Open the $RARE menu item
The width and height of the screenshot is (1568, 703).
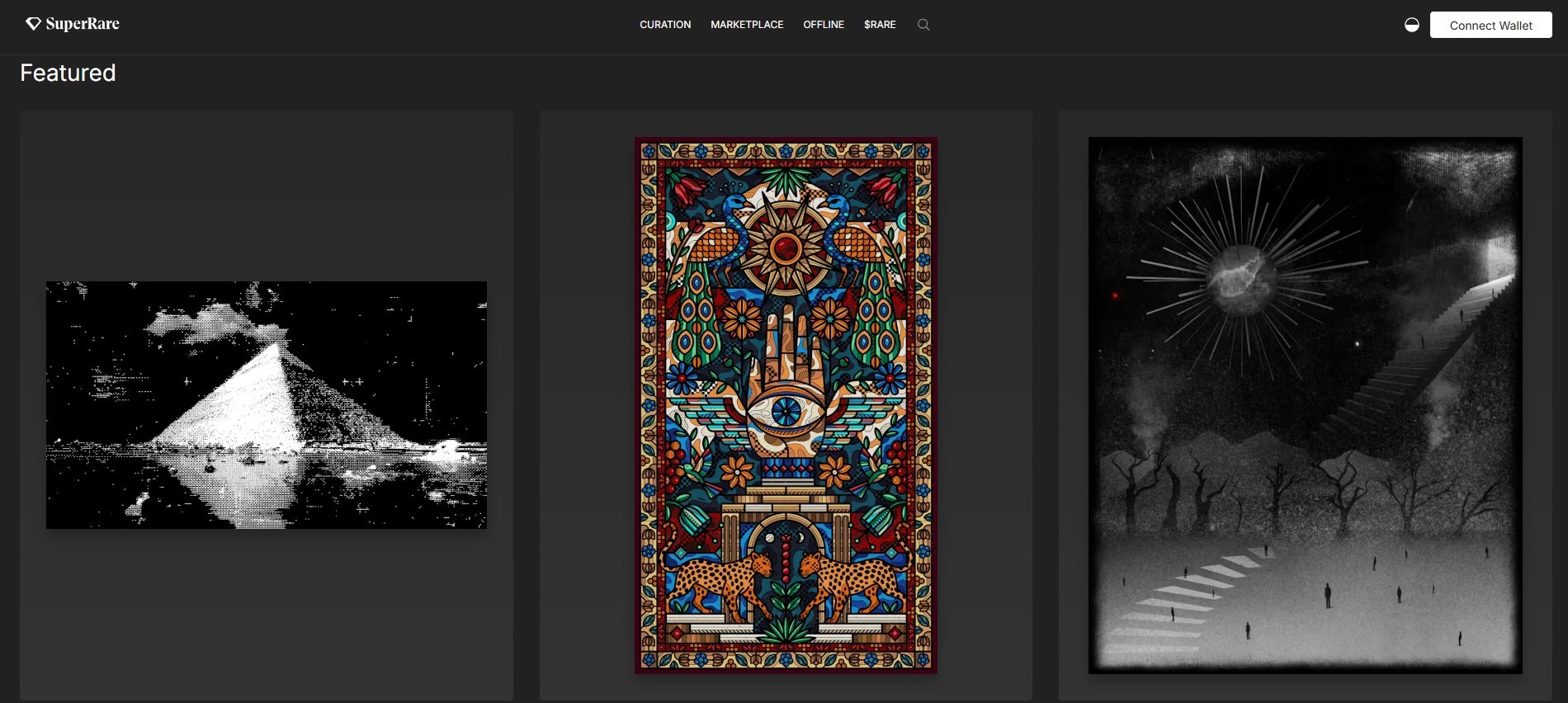(880, 25)
